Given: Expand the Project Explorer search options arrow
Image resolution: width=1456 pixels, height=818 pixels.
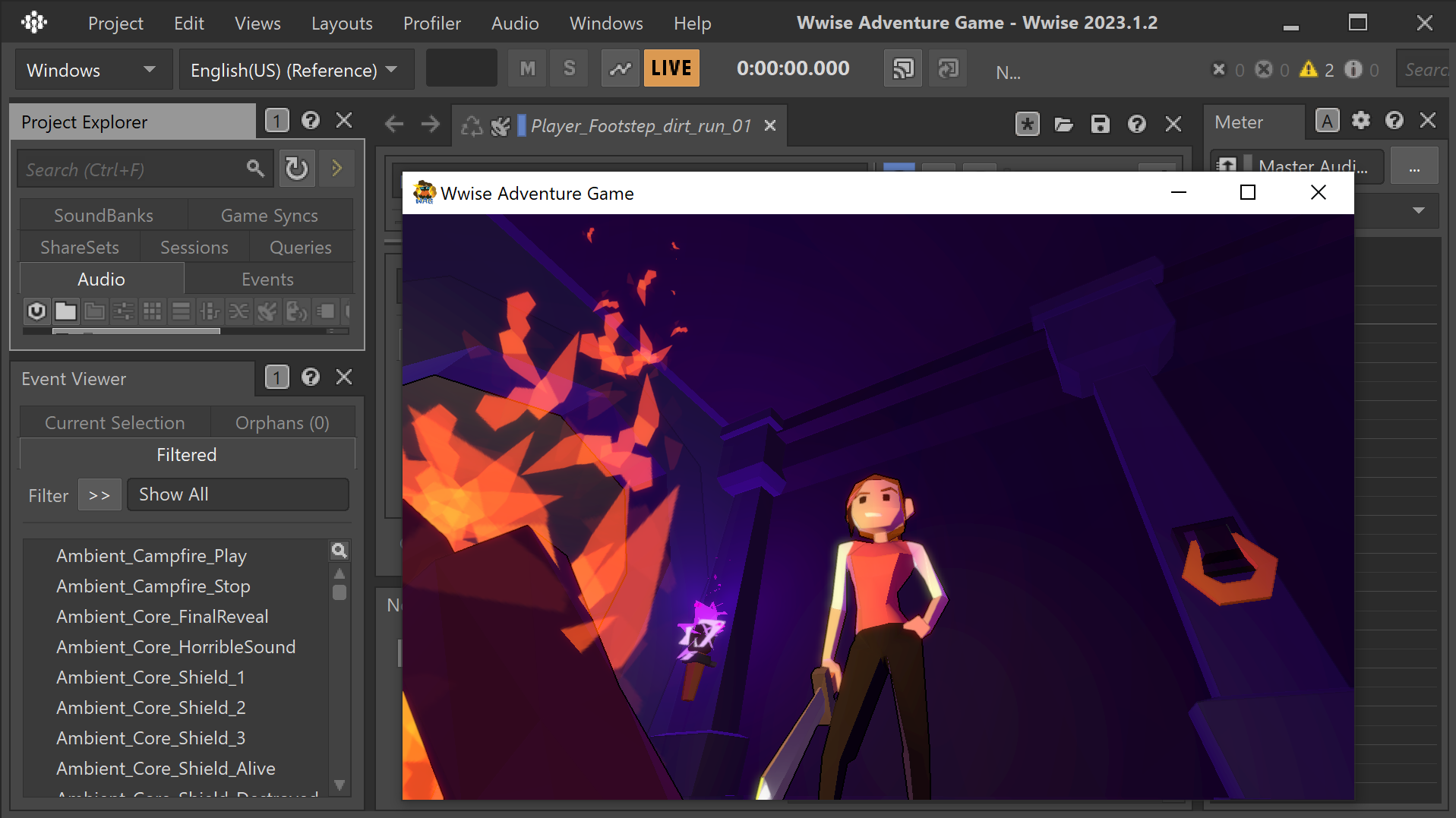Looking at the screenshot, I should click(337, 169).
